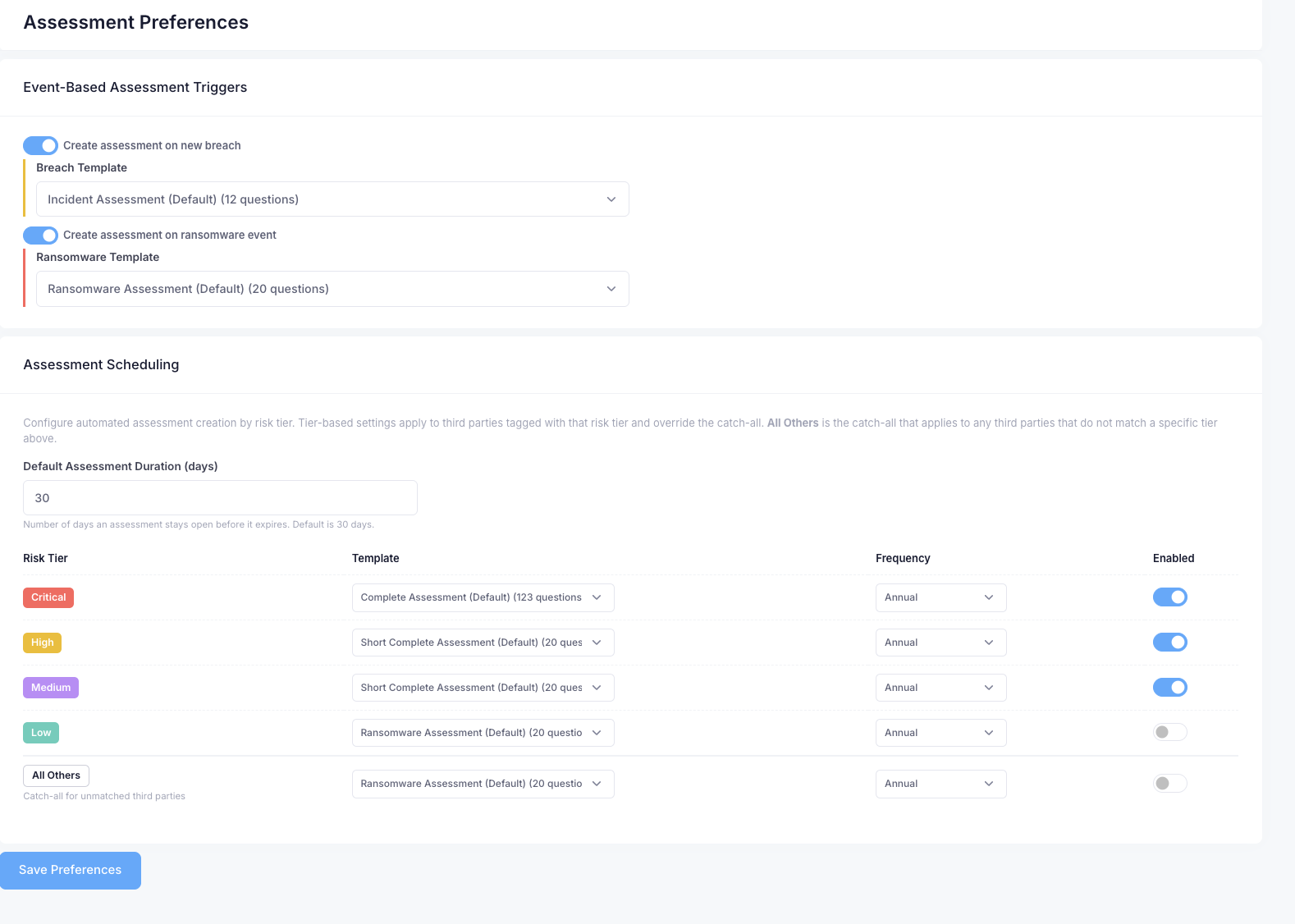Screen dimensions: 1295x924
Task: Open the Breach Template dropdown
Action: [332, 199]
